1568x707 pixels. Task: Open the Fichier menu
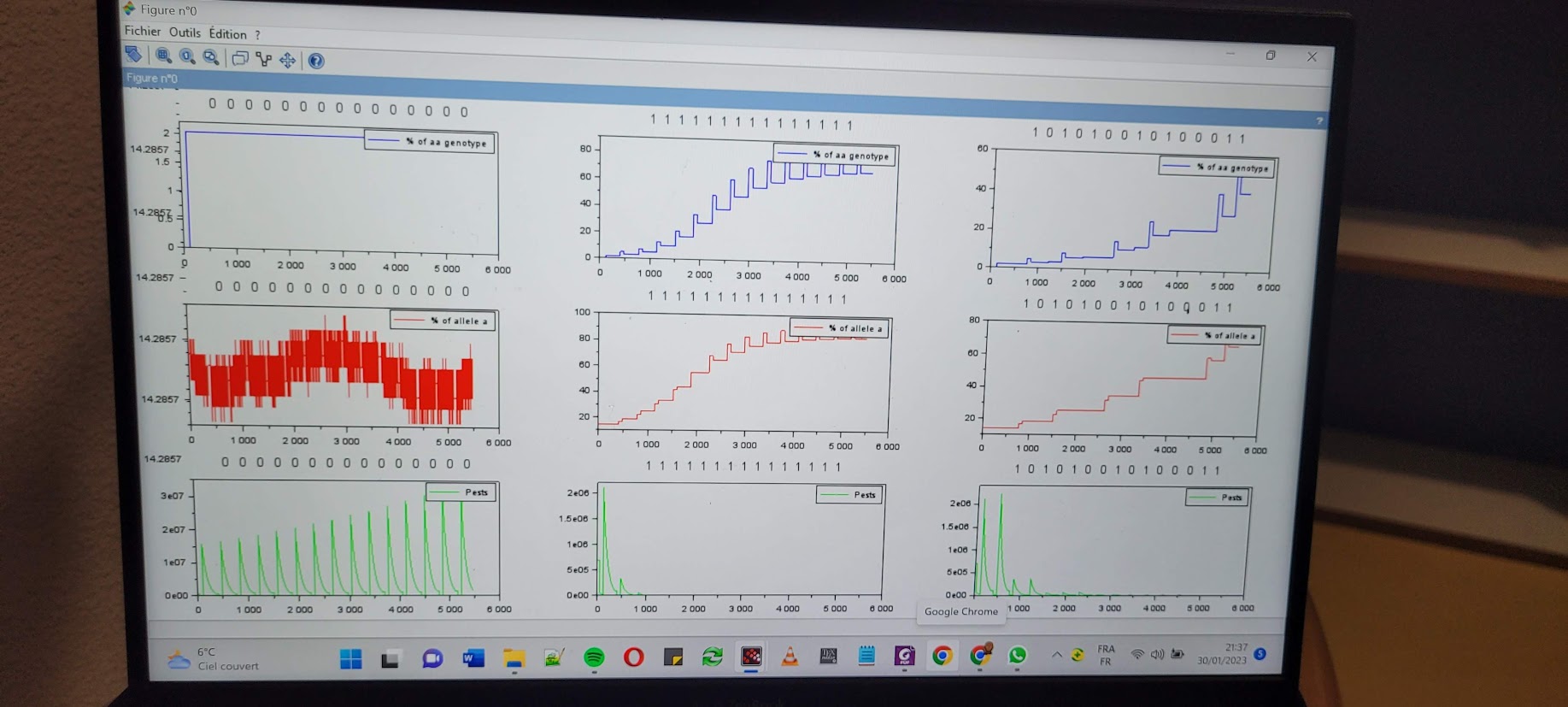tap(142, 31)
